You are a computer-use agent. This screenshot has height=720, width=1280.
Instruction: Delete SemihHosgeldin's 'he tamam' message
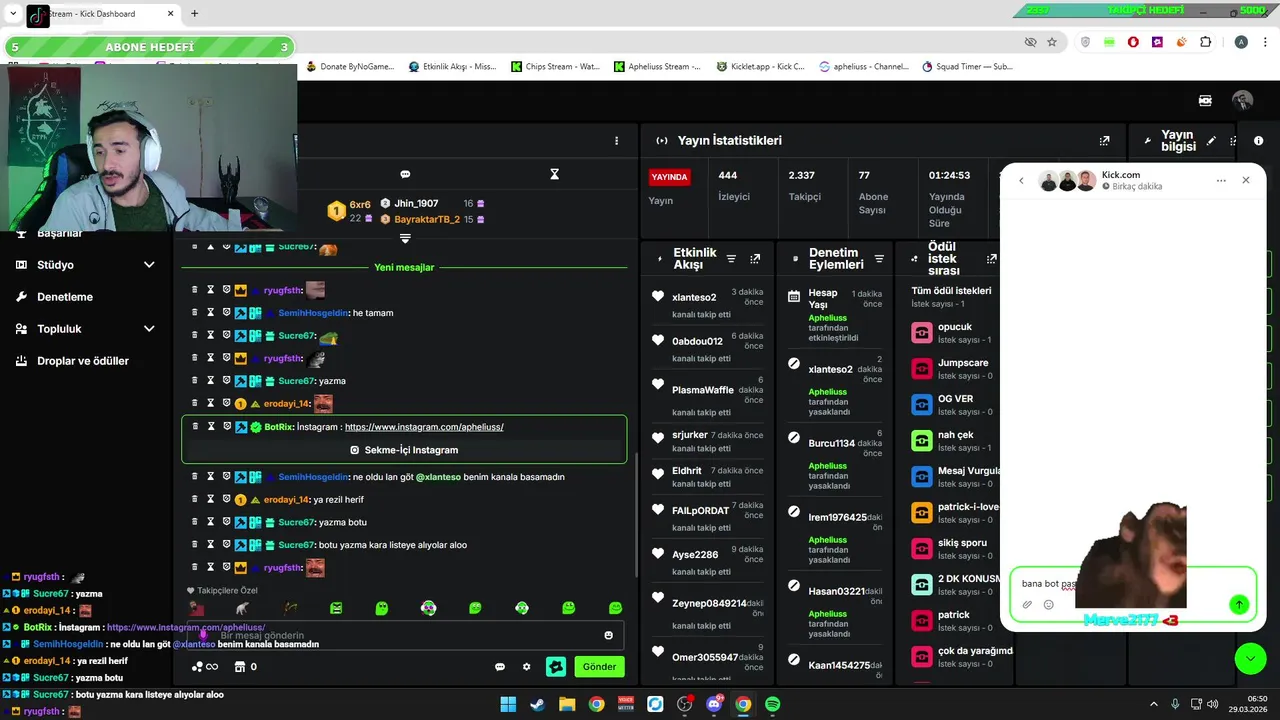[x=195, y=313]
